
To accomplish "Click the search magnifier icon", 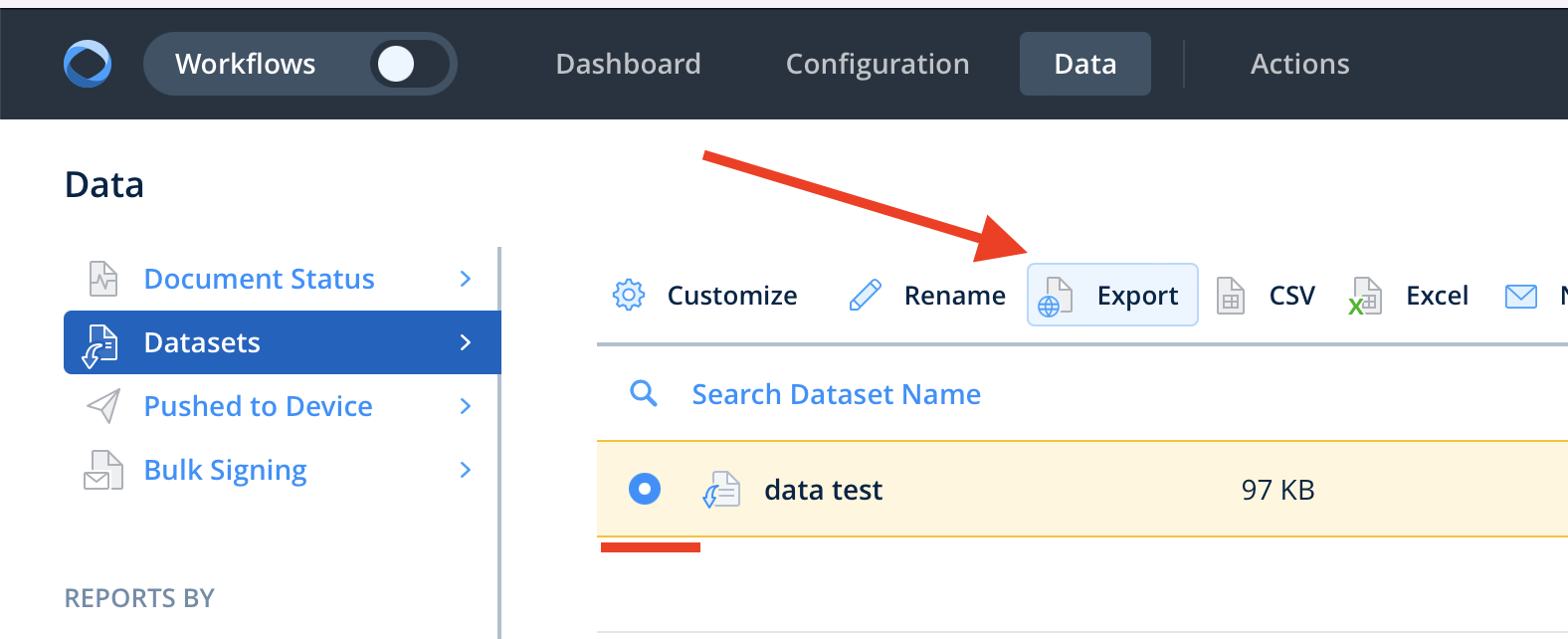I will tap(644, 394).
